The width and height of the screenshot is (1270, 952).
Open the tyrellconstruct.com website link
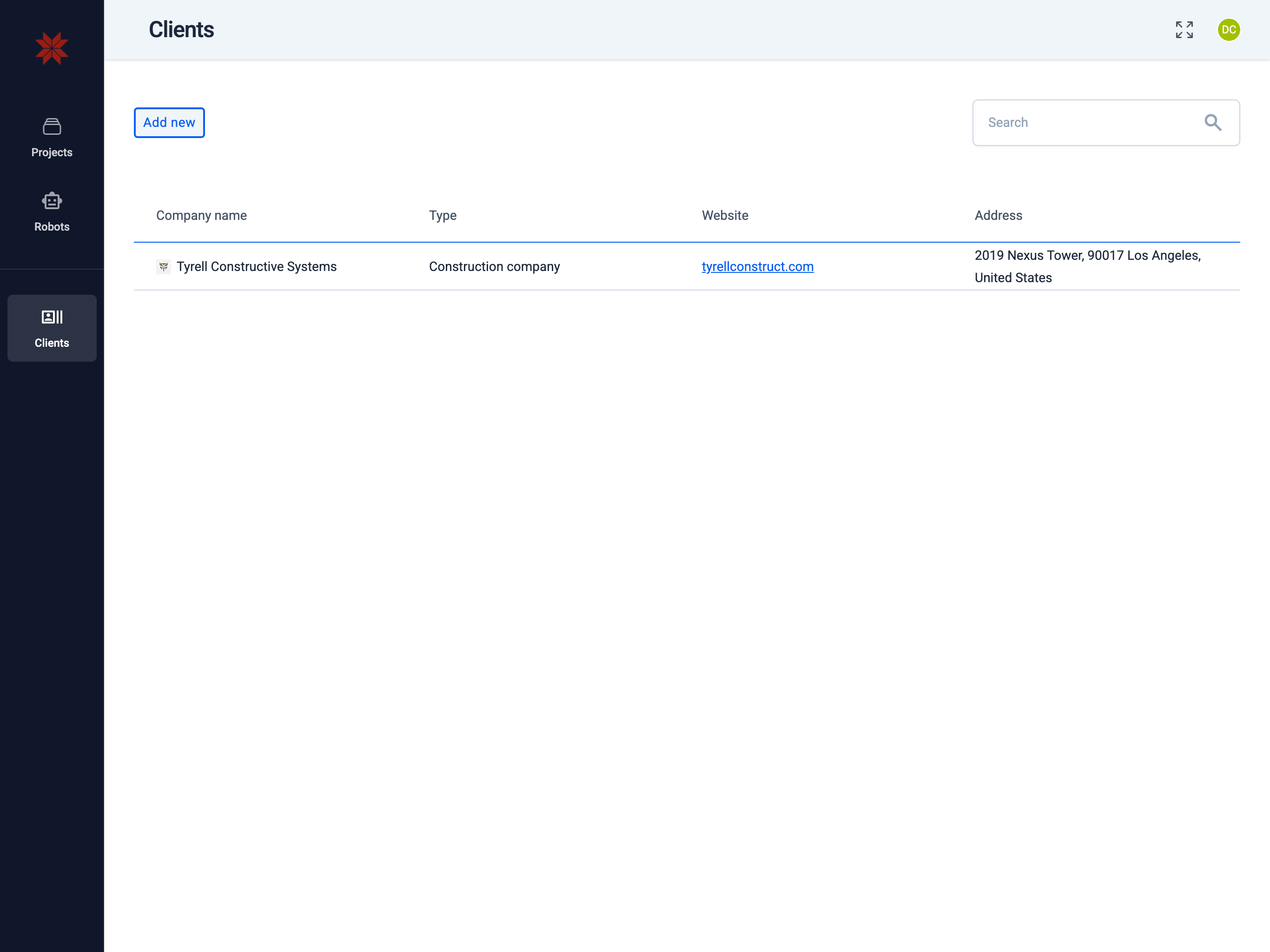point(757,266)
